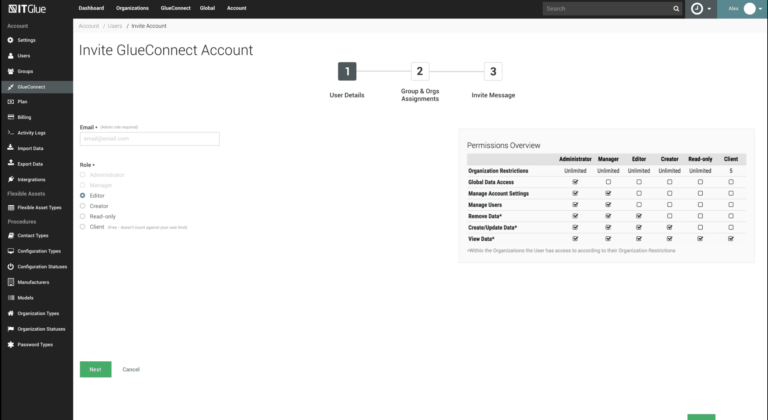Image resolution: width=768 pixels, height=420 pixels.
Task: Select the Creator role radio button
Action: (82, 206)
